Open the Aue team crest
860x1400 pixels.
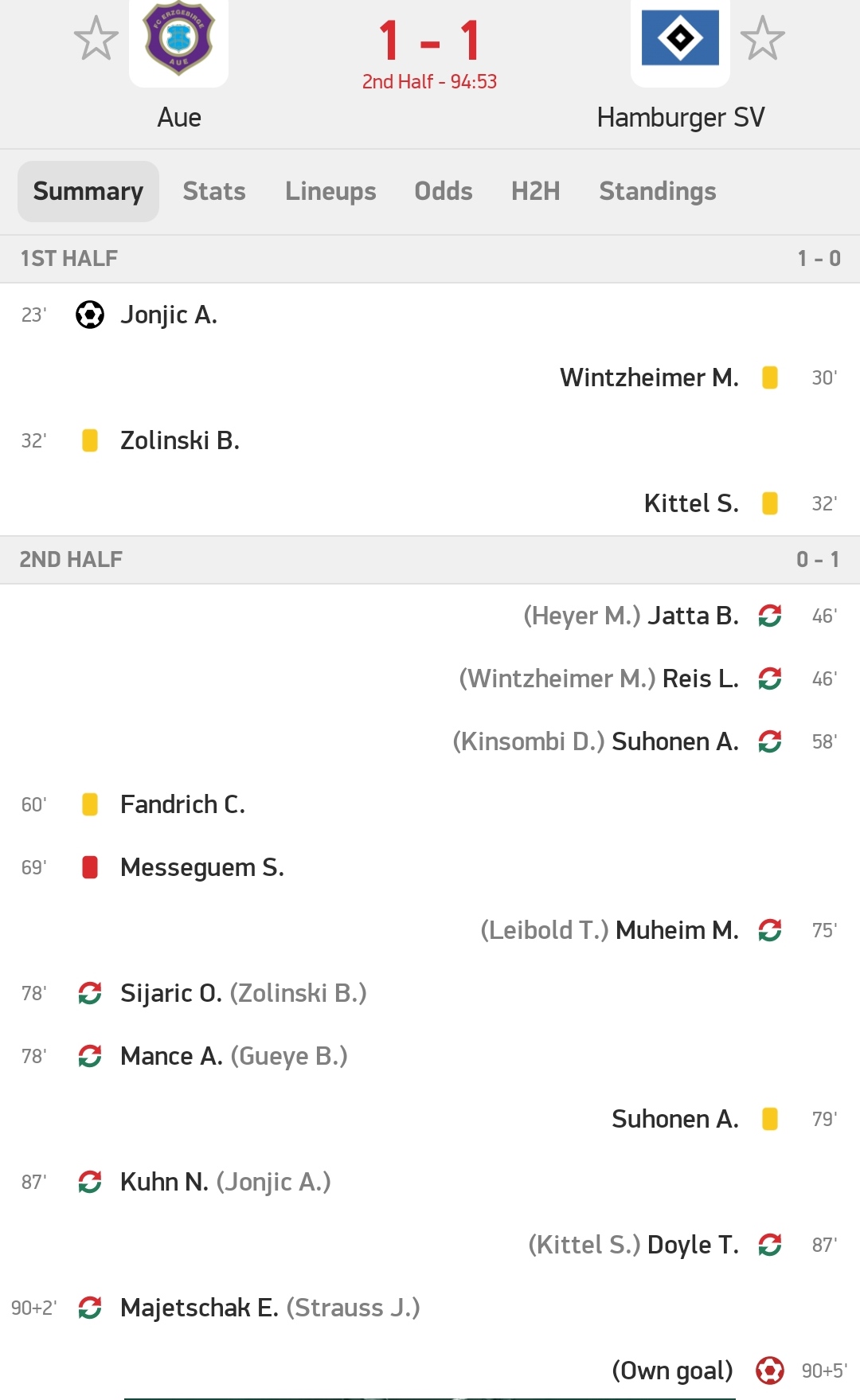[179, 37]
